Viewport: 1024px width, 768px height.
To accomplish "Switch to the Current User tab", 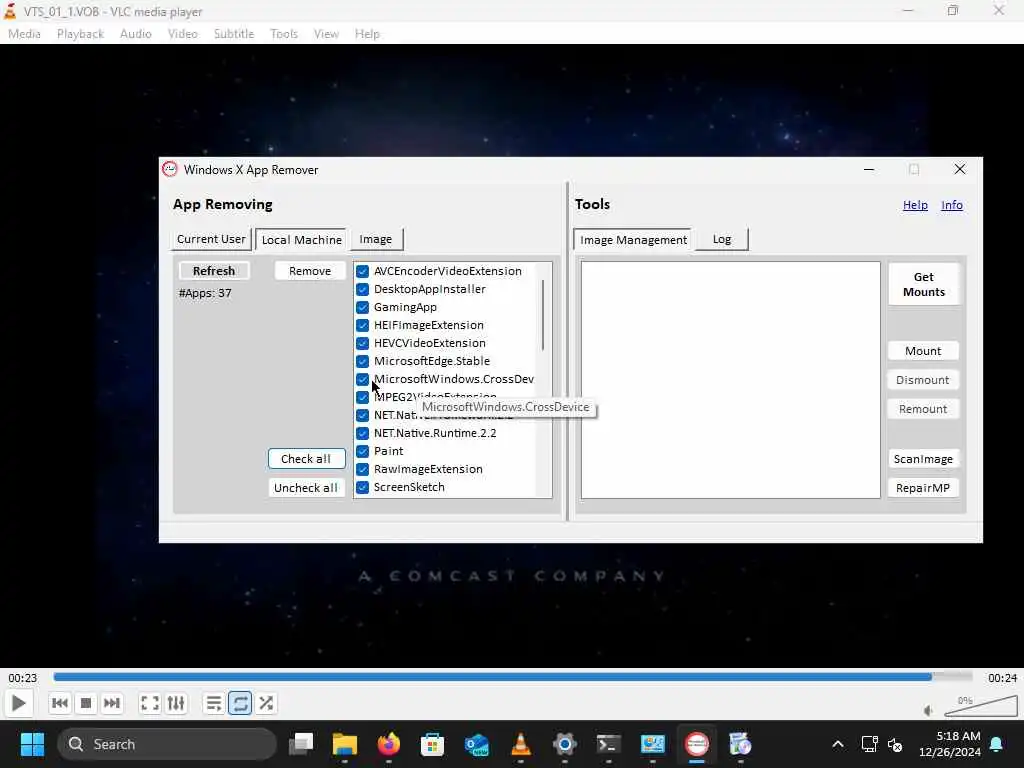I will pyautogui.click(x=211, y=239).
